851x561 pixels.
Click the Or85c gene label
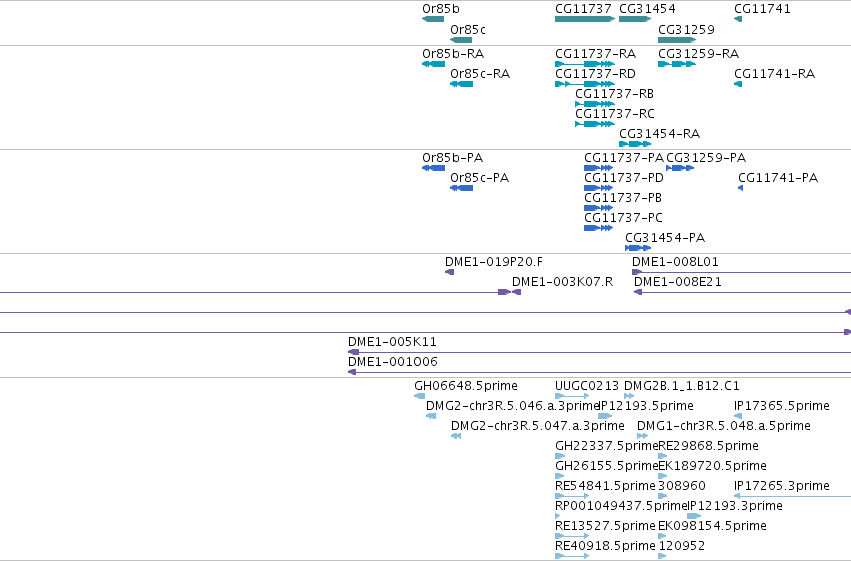pos(468,30)
